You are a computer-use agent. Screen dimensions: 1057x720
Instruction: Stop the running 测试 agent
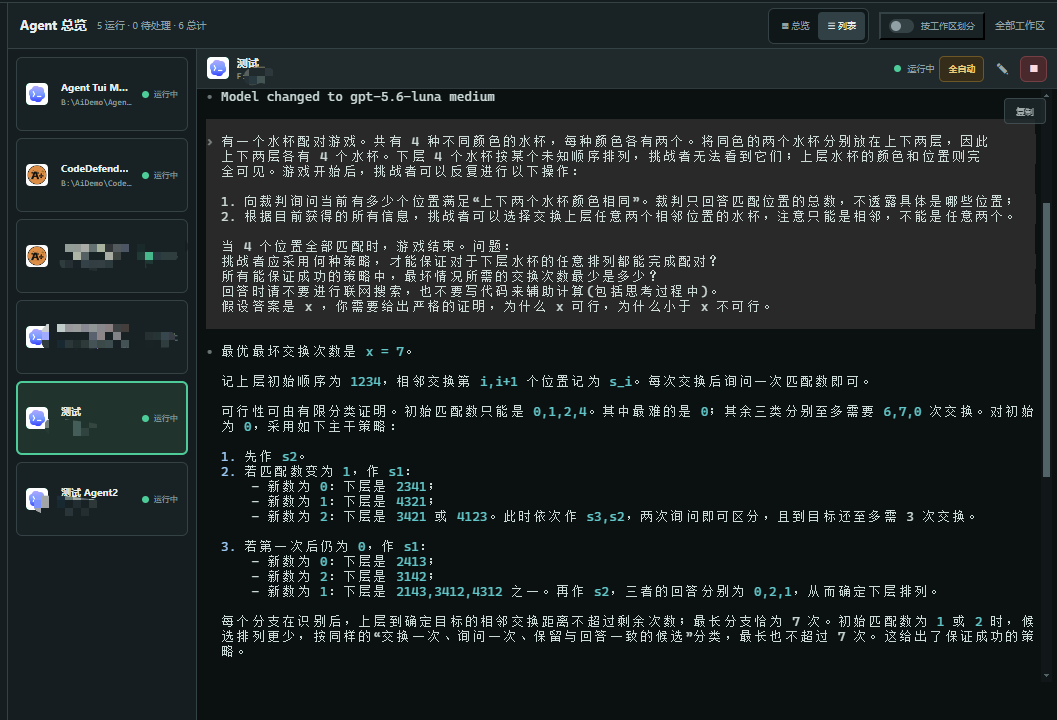pos(1033,69)
